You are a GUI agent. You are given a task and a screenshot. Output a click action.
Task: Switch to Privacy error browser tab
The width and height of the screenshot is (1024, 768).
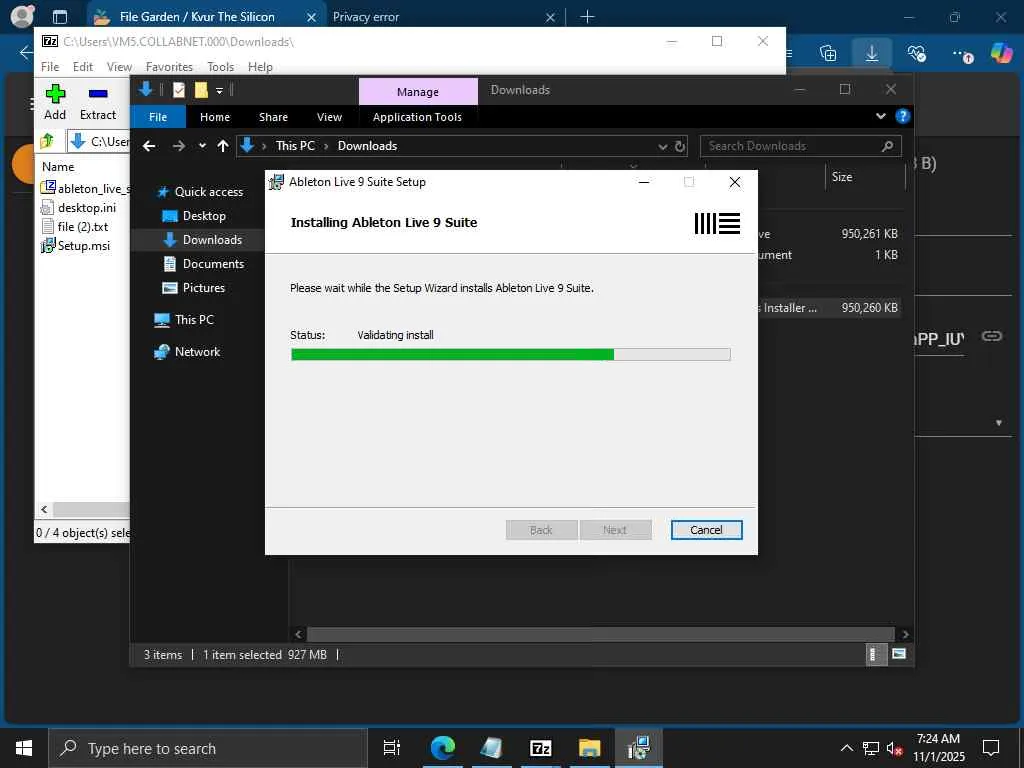click(x=444, y=17)
